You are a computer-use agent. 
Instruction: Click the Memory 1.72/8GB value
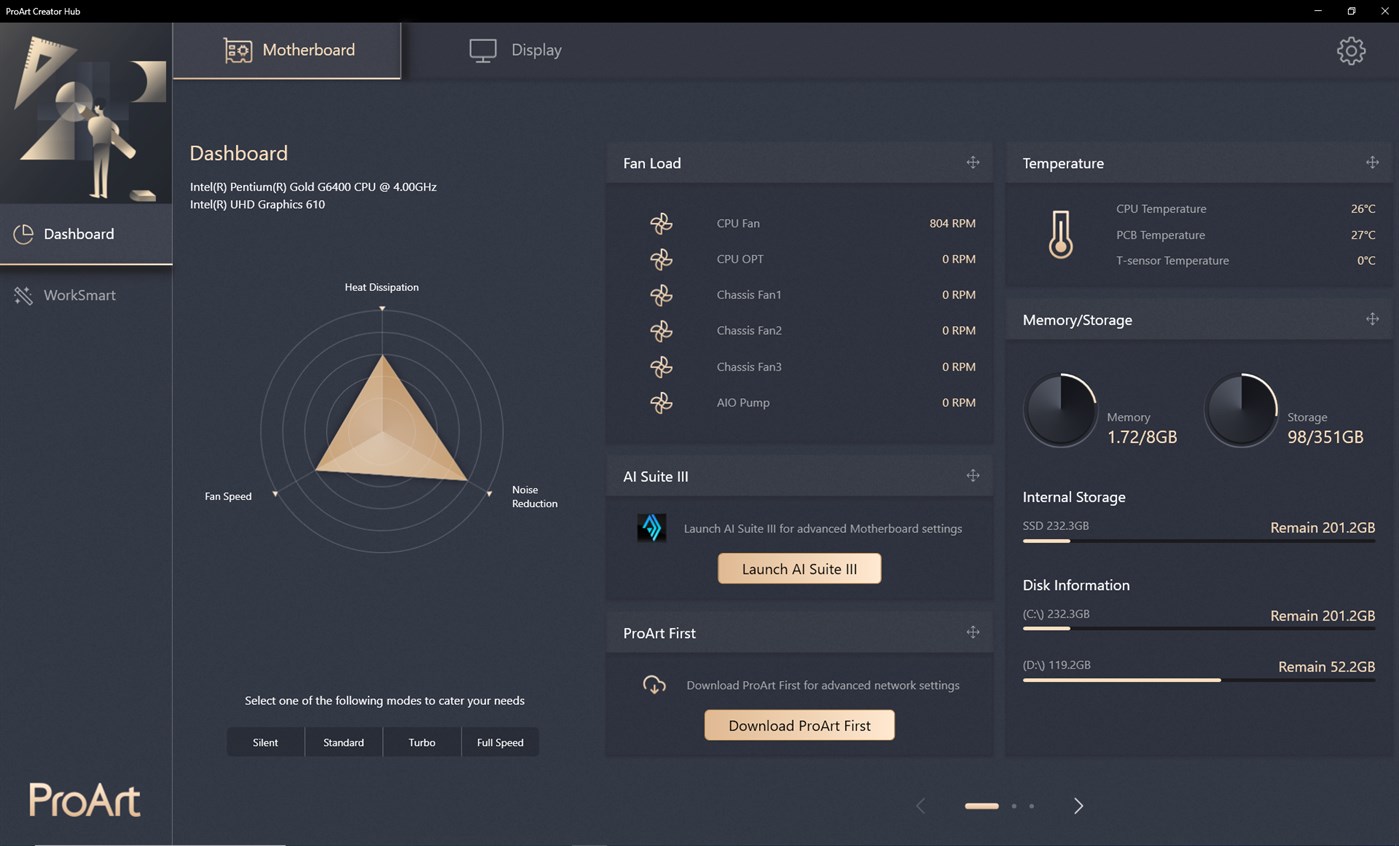pyautogui.click(x=1142, y=437)
